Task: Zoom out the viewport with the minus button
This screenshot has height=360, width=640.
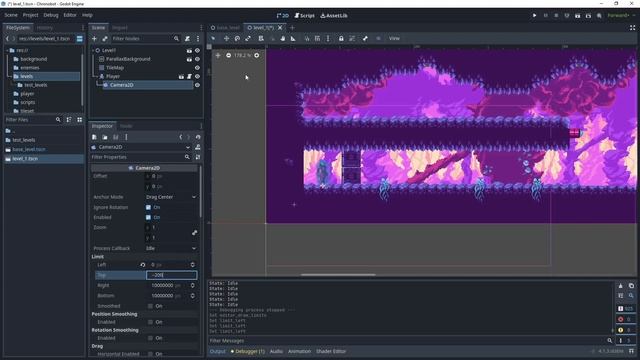Action: tap(228, 55)
